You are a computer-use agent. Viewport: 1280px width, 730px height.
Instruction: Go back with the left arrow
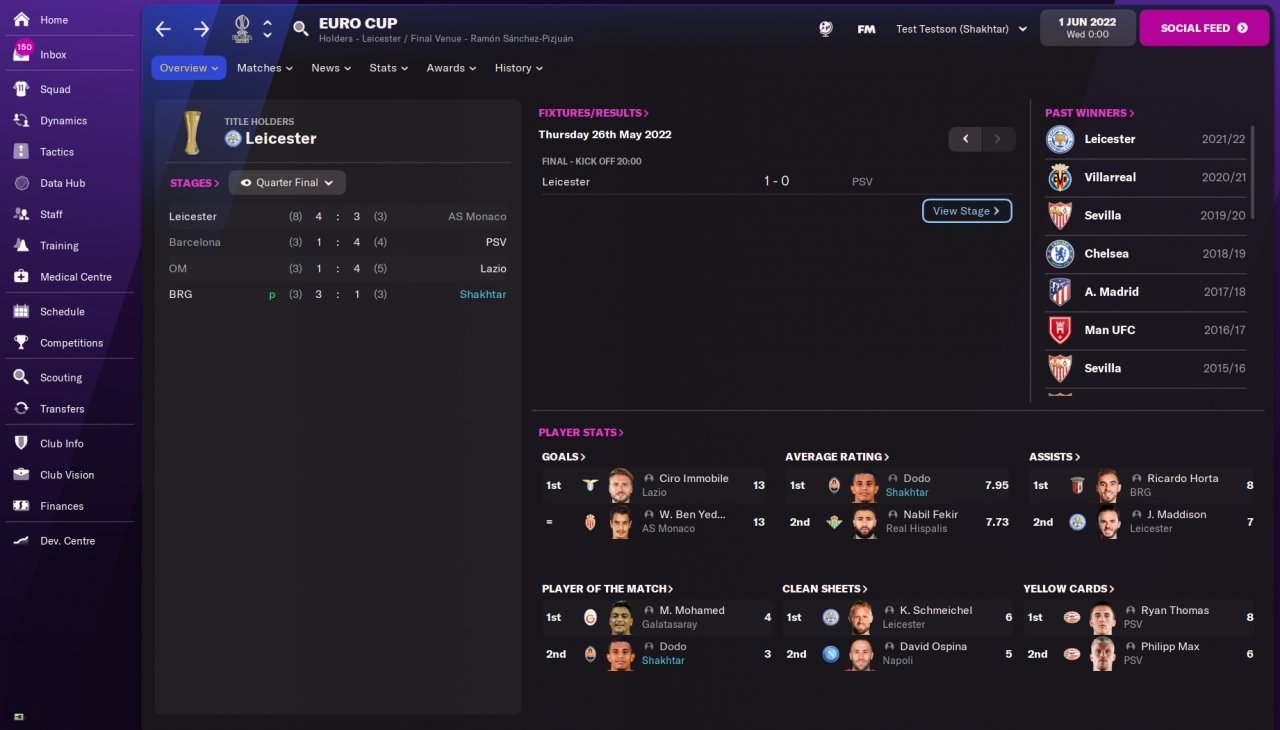click(163, 29)
